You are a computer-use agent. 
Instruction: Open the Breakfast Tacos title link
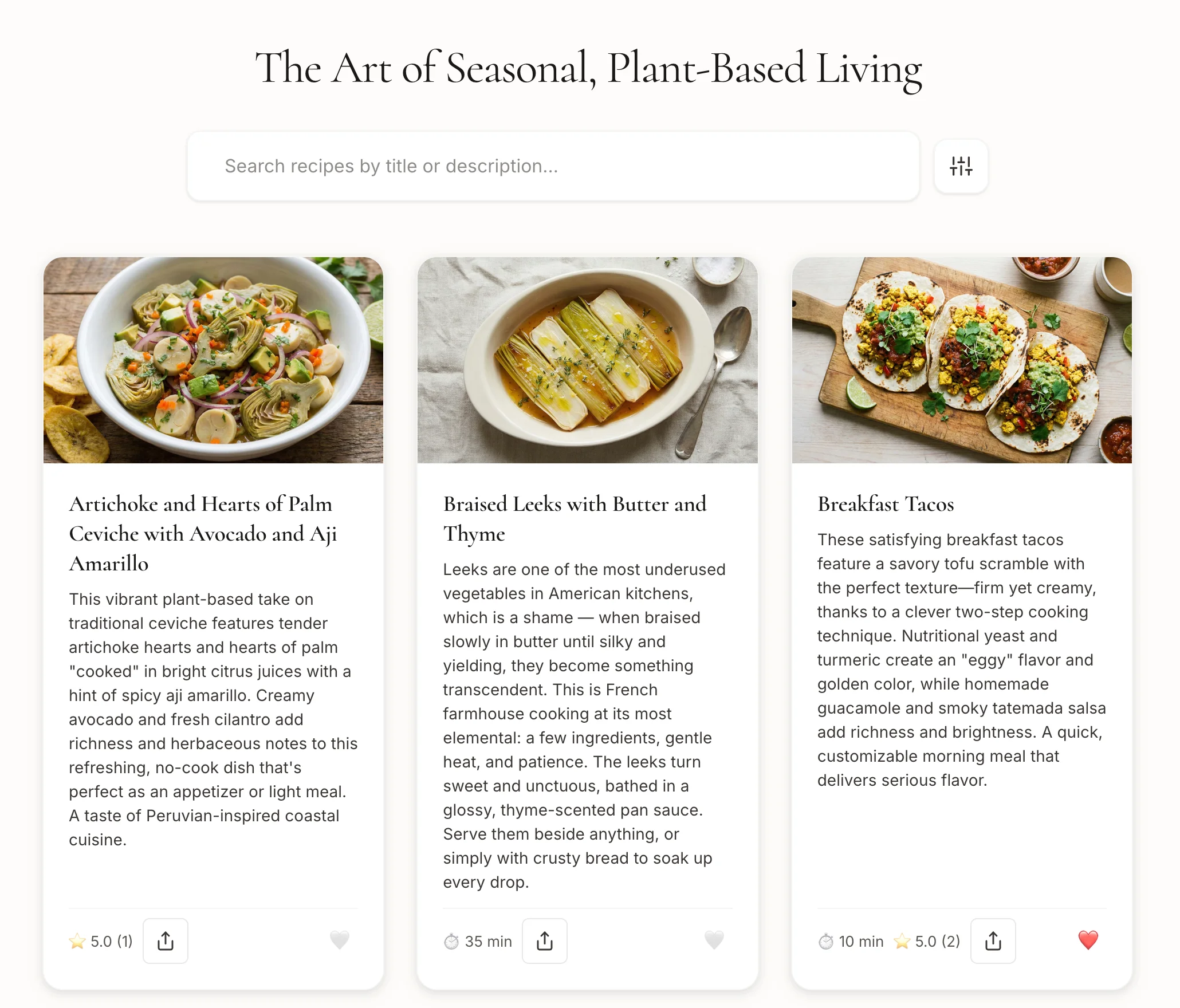point(886,504)
